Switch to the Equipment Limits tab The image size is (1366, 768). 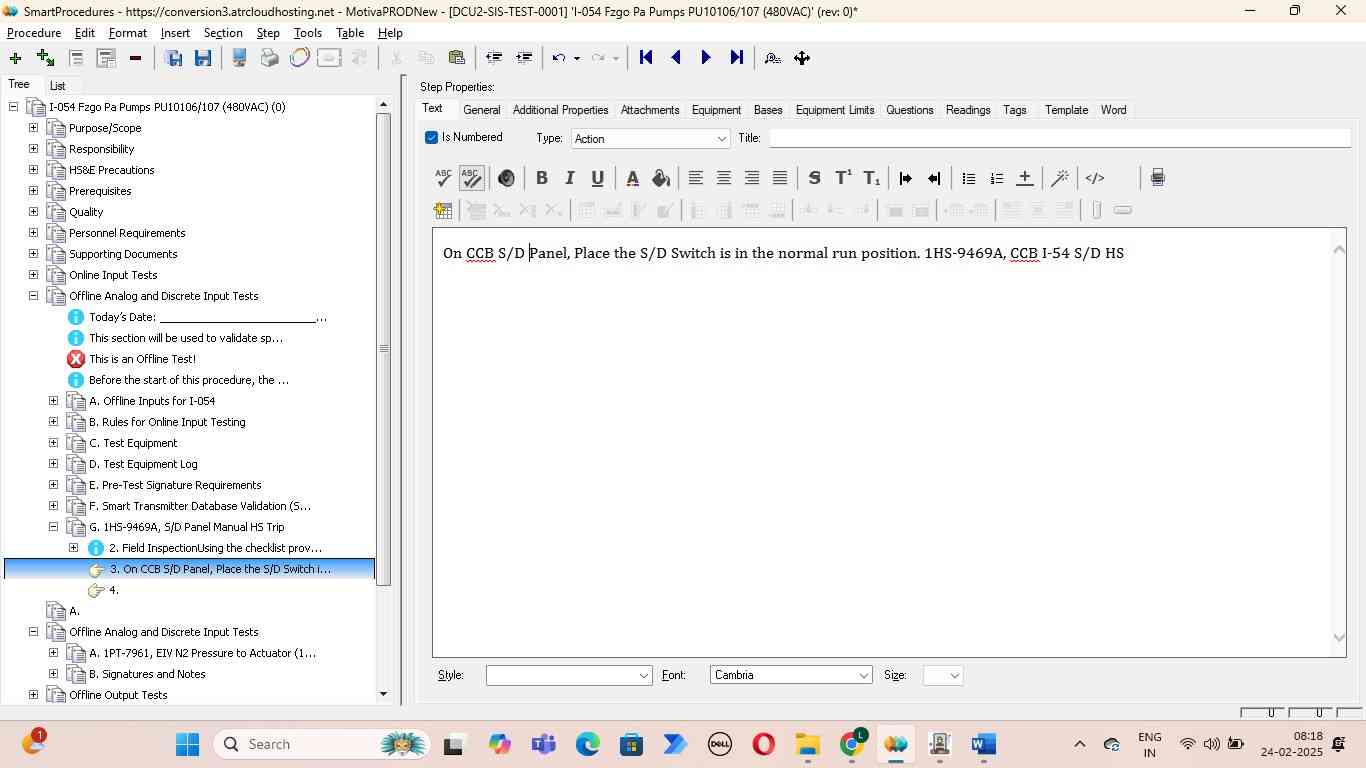pyautogui.click(x=835, y=110)
